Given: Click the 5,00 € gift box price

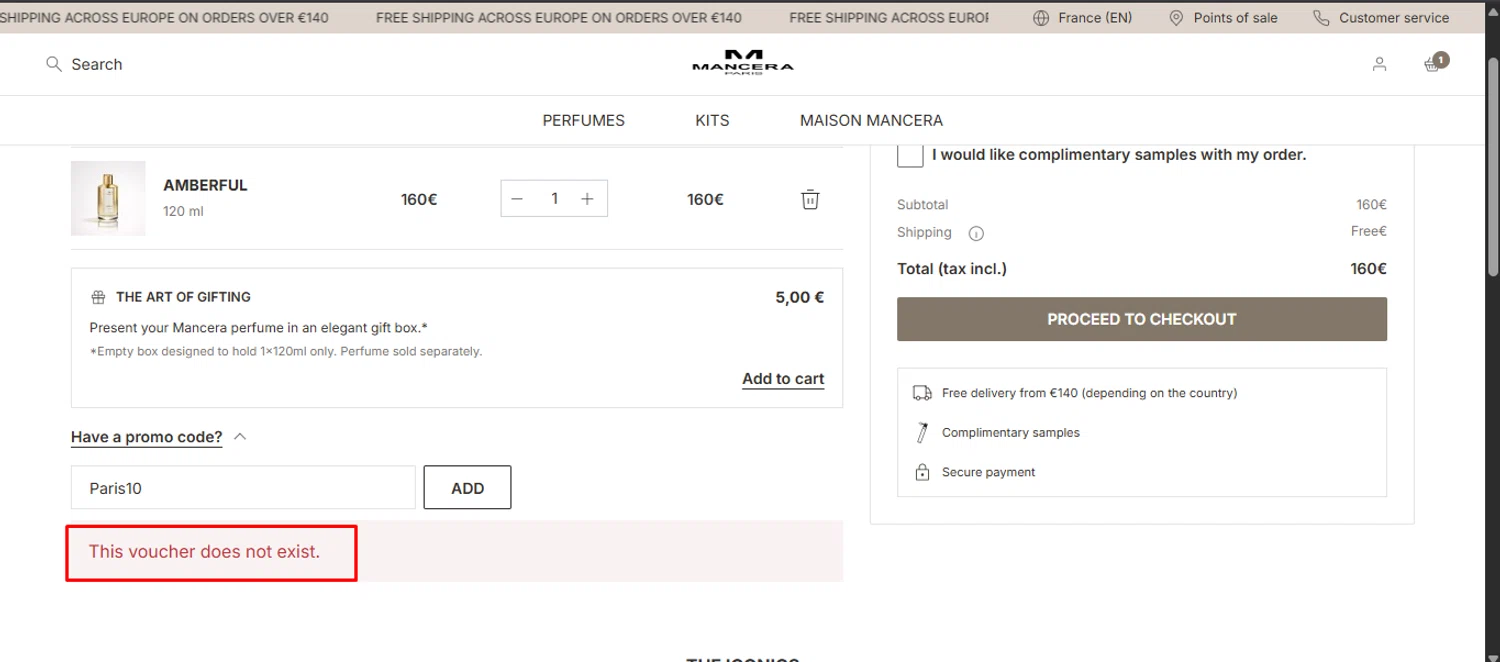Looking at the screenshot, I should click(800, 297).
